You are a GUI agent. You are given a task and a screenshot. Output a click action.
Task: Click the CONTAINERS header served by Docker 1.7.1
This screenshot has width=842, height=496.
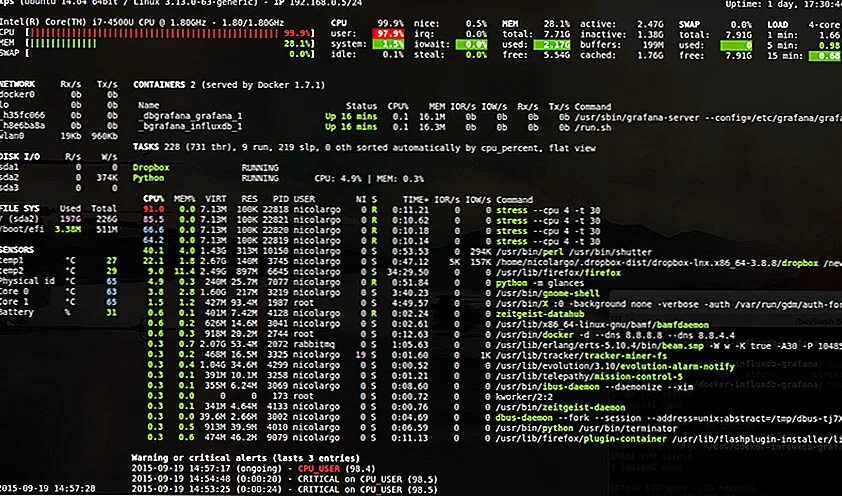(229, 85)
